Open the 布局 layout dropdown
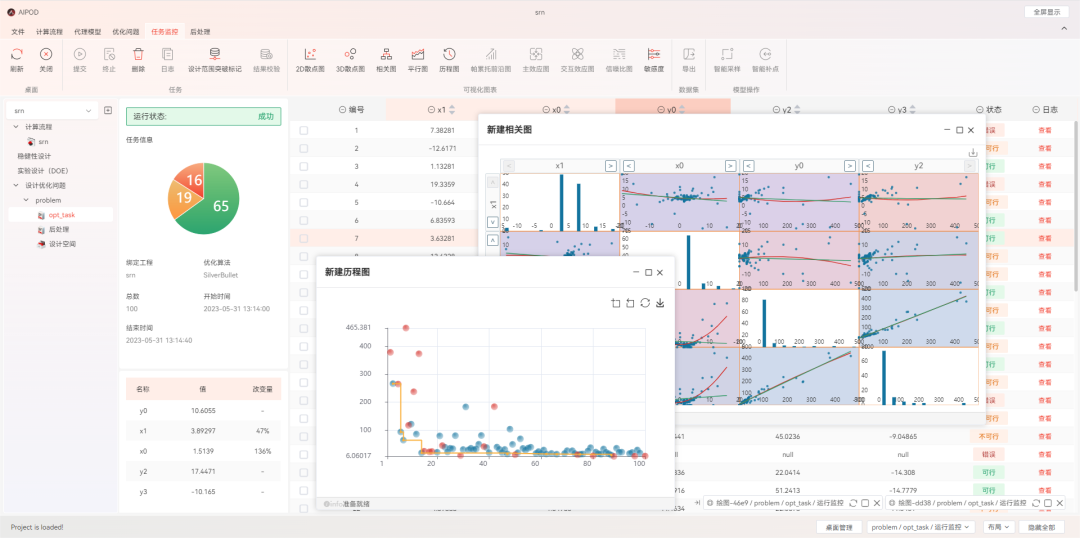1080x538 pixels. [997, 526]
